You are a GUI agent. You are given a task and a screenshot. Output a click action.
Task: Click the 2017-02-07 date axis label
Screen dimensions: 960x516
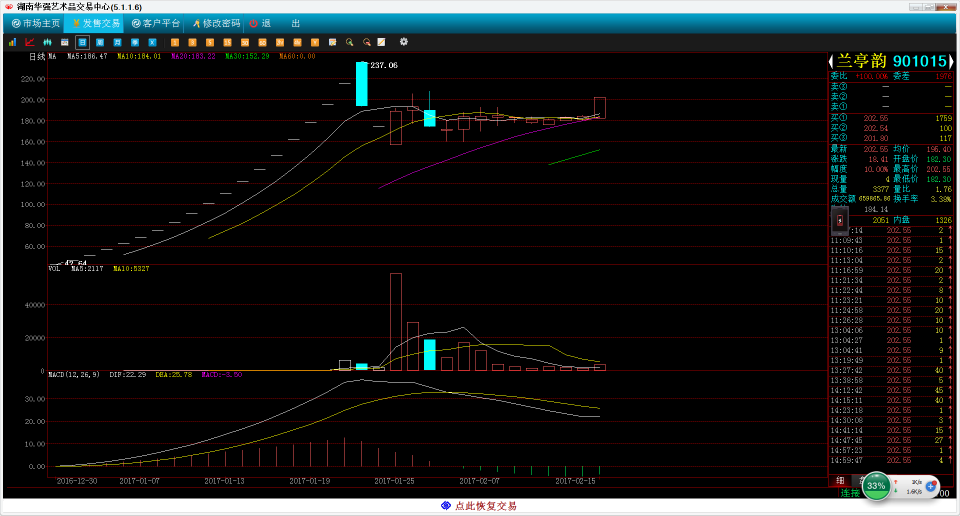[479, 481]
